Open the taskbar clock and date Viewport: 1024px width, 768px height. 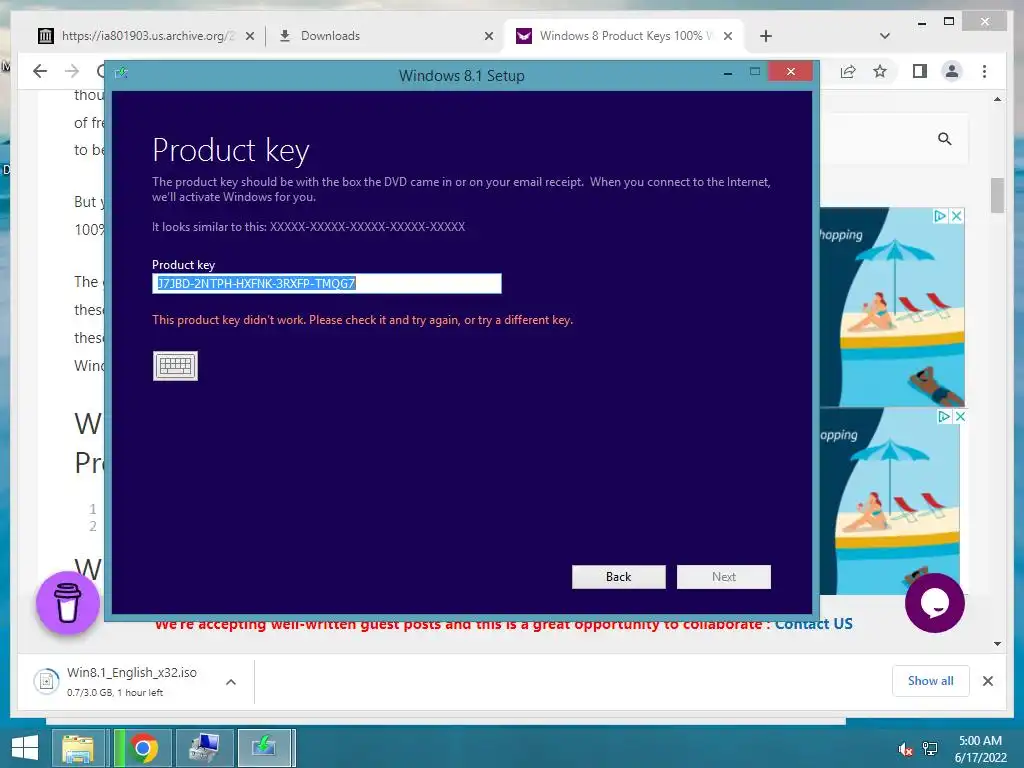click(980, 748)
